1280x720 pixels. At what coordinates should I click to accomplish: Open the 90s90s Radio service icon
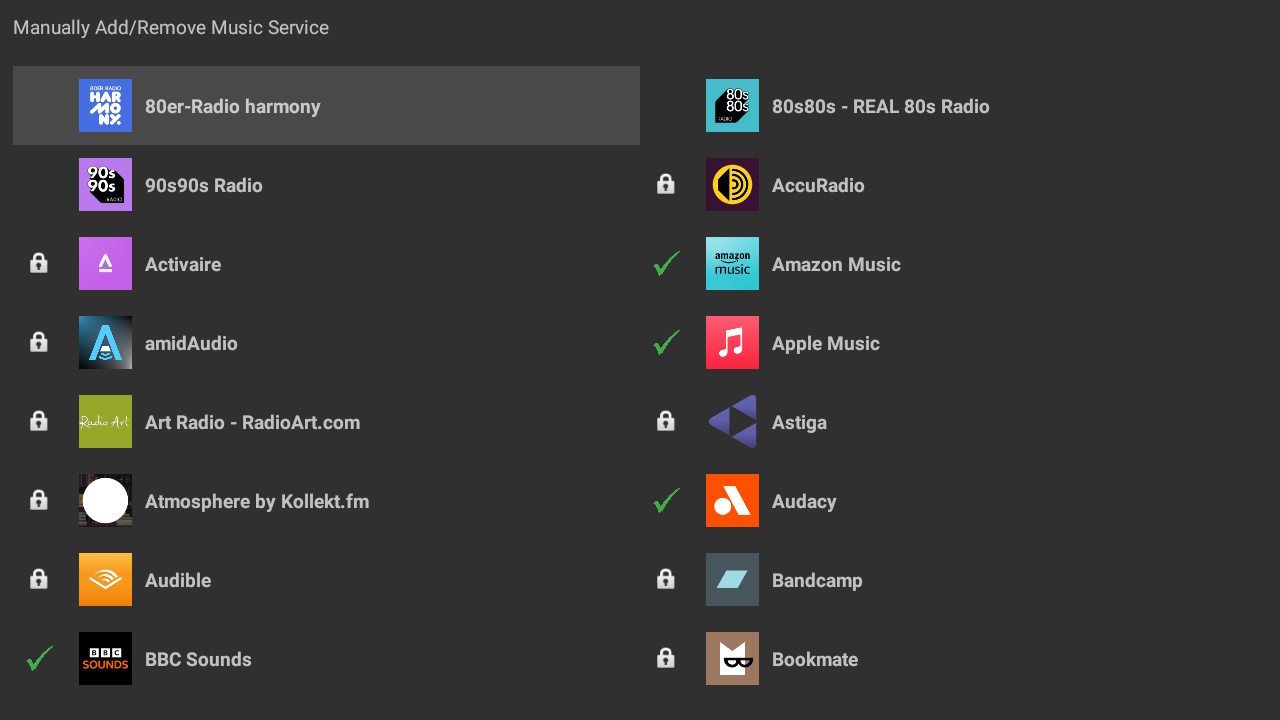tap(105, 184)
